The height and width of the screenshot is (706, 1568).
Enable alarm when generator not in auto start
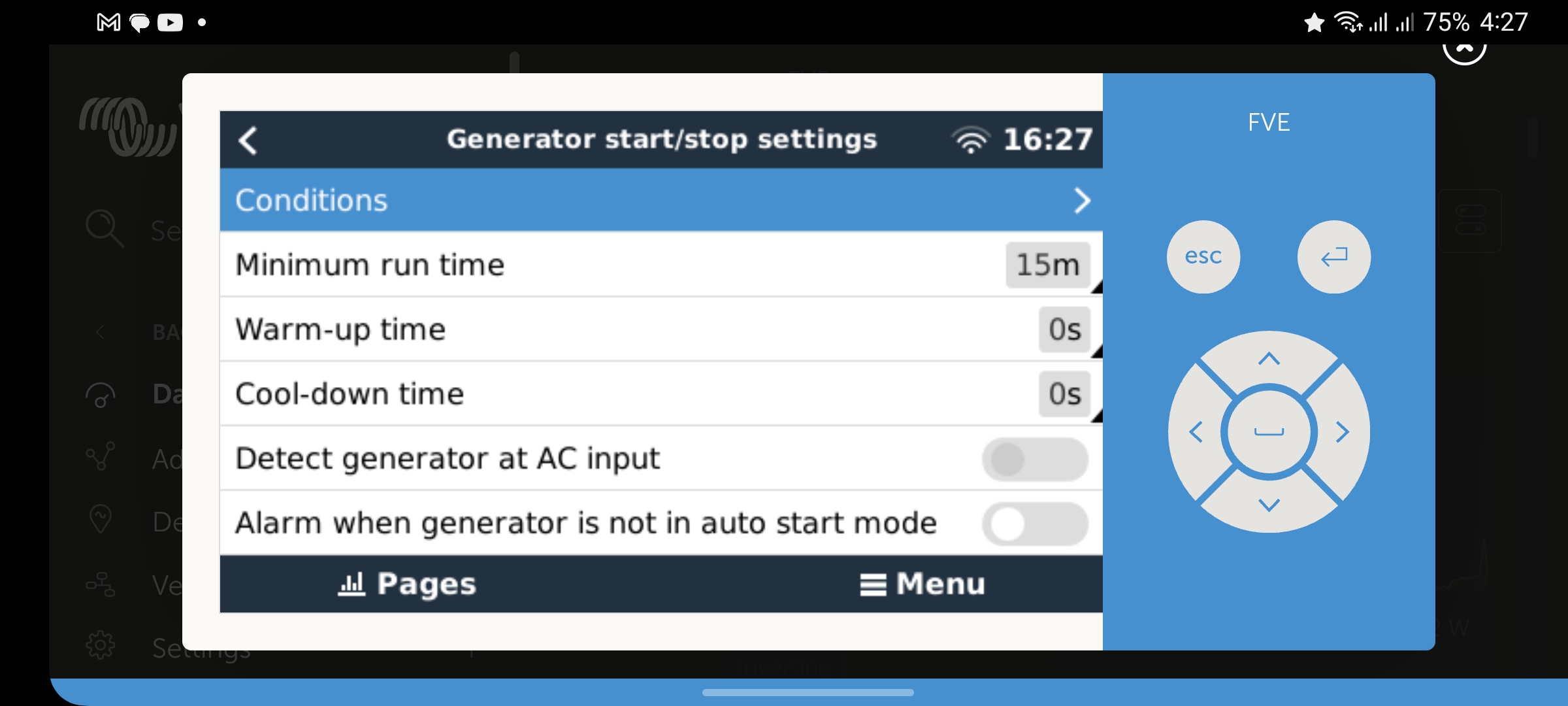click(x=1034, y=524)
